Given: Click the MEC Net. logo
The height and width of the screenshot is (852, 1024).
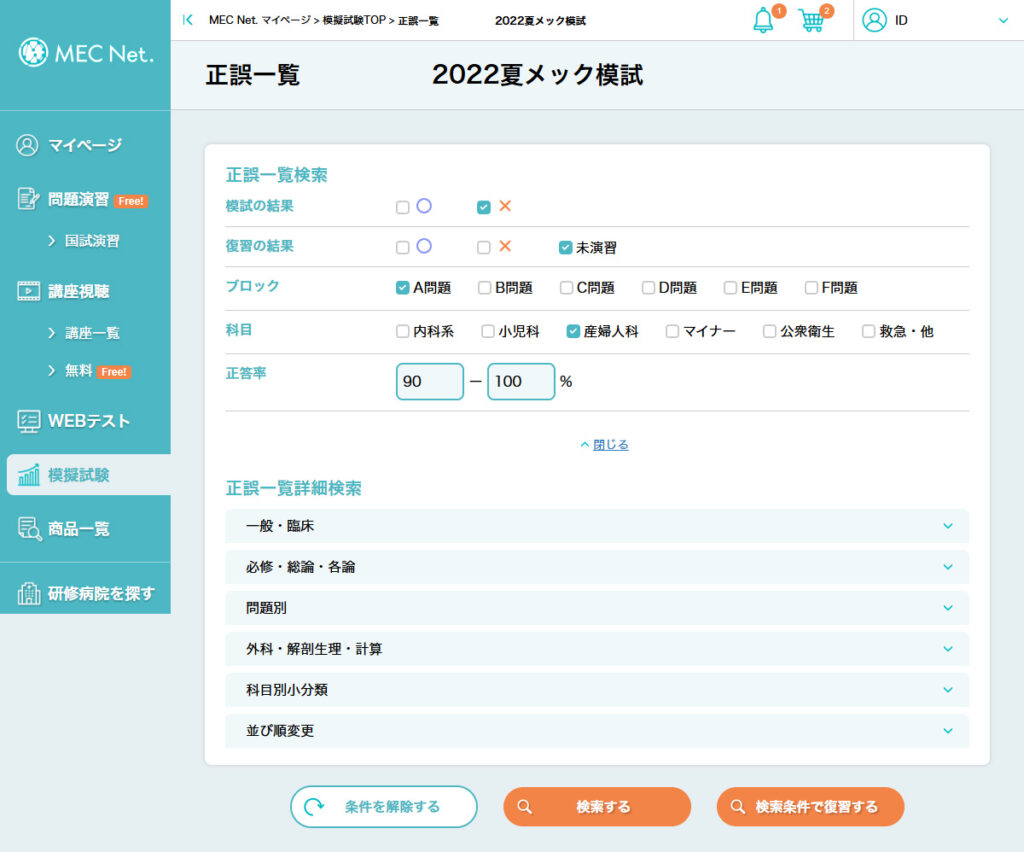Looking at the screenshot, I should click(86, 53).
